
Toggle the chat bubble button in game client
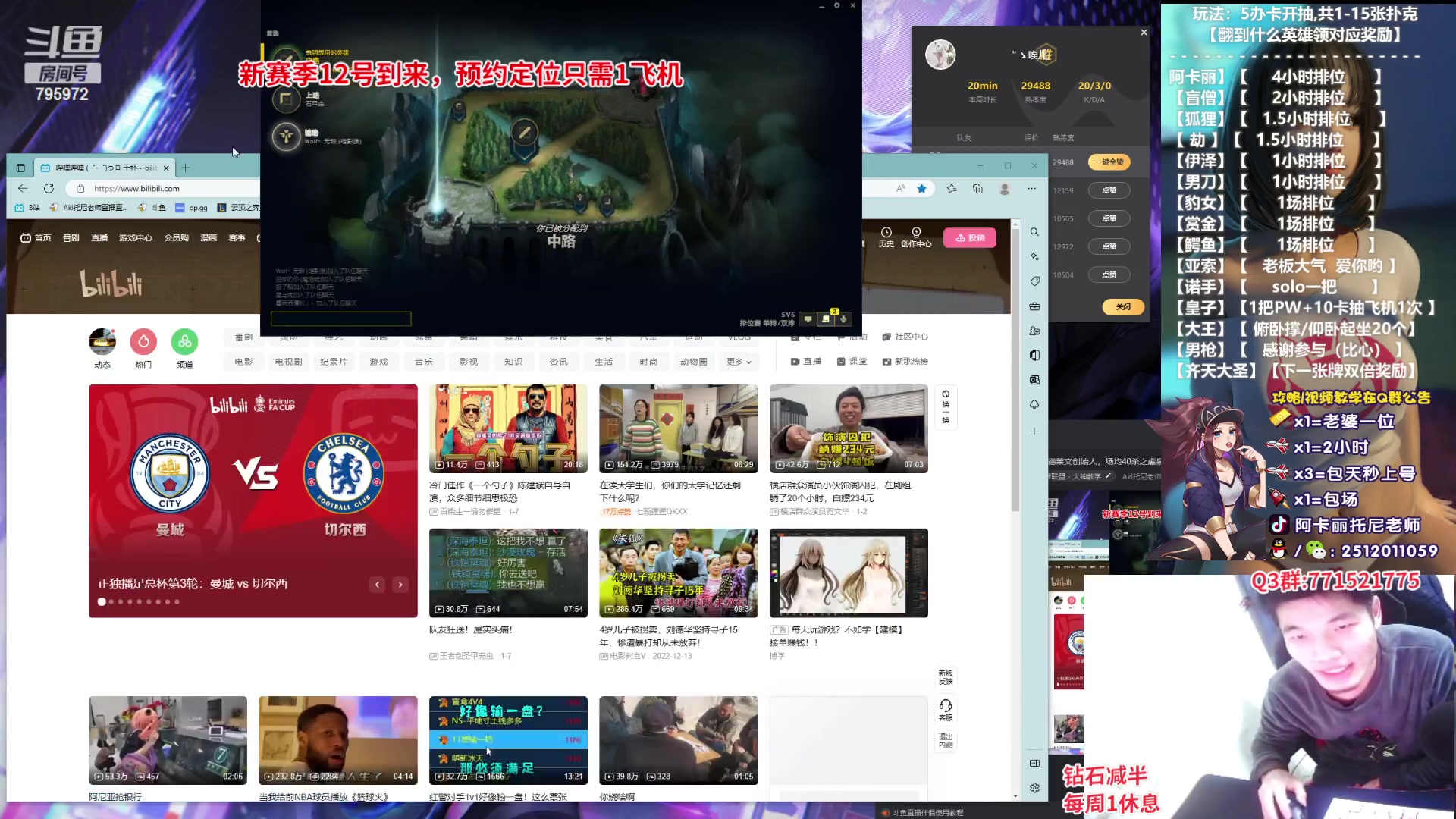pos(808,319)
